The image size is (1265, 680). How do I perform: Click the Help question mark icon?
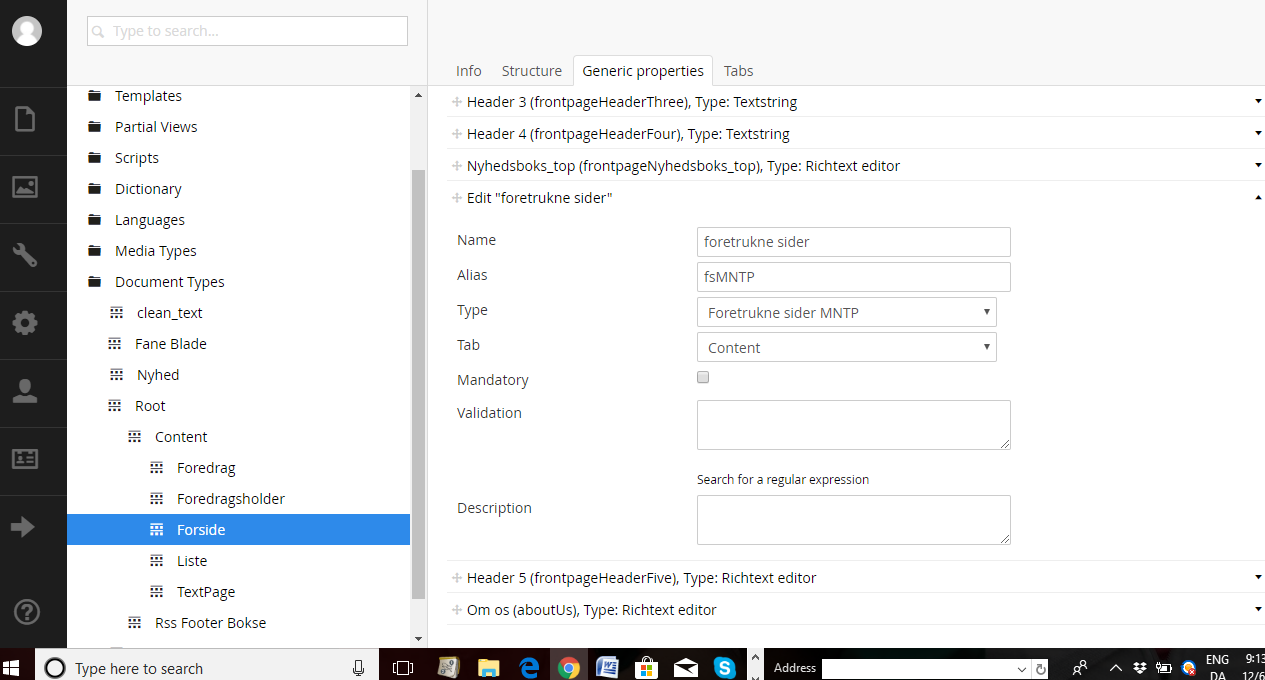25,612
